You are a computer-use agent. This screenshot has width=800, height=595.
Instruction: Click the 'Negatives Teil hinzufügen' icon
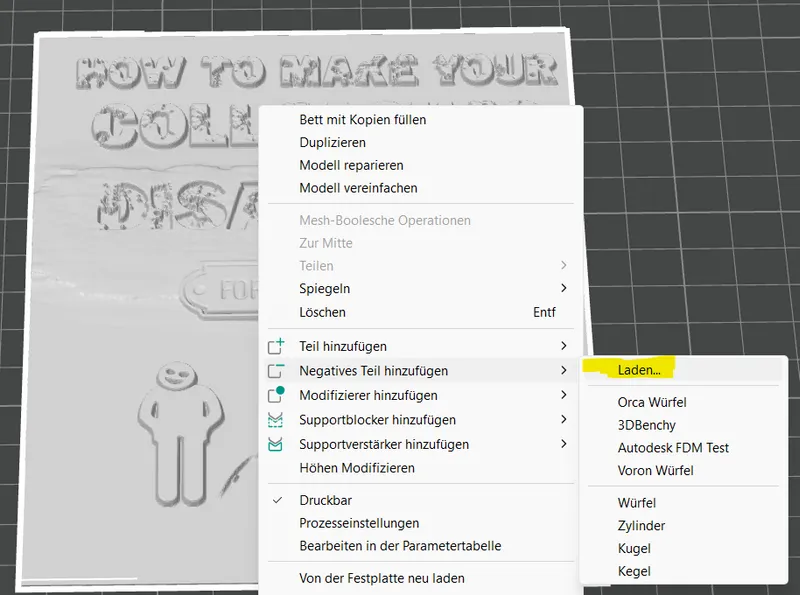coord(277,371)
